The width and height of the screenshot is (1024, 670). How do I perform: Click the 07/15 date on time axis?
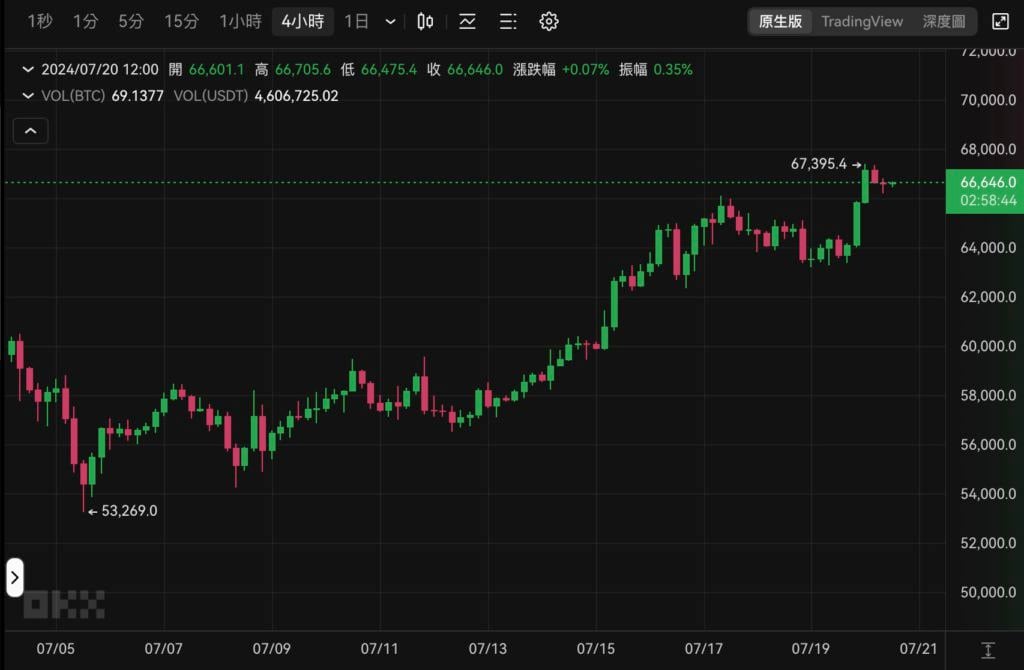click(x=595, y=649)
